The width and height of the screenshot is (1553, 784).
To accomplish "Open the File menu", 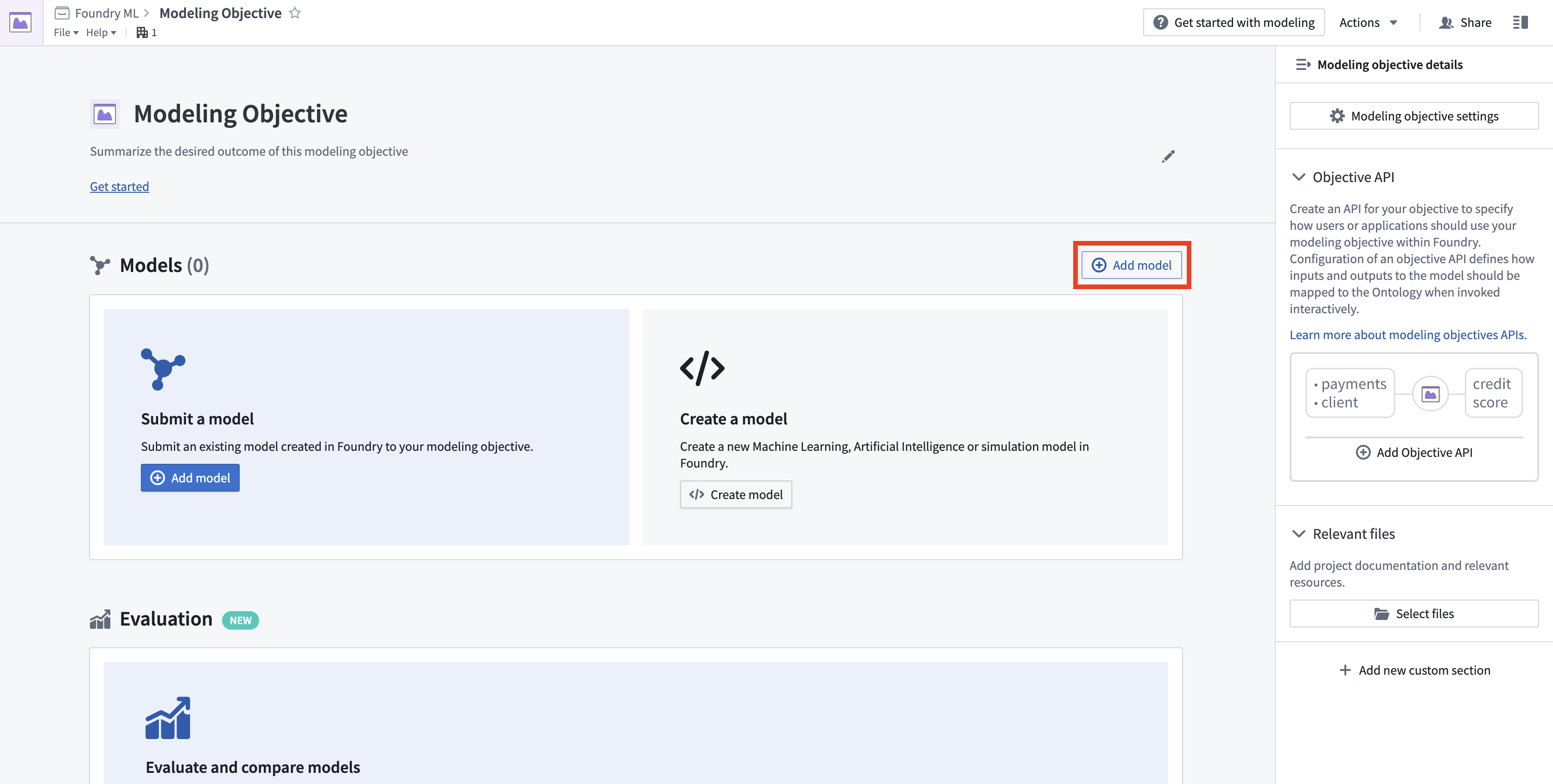I will pyautogui.click(x=66, y=32).
